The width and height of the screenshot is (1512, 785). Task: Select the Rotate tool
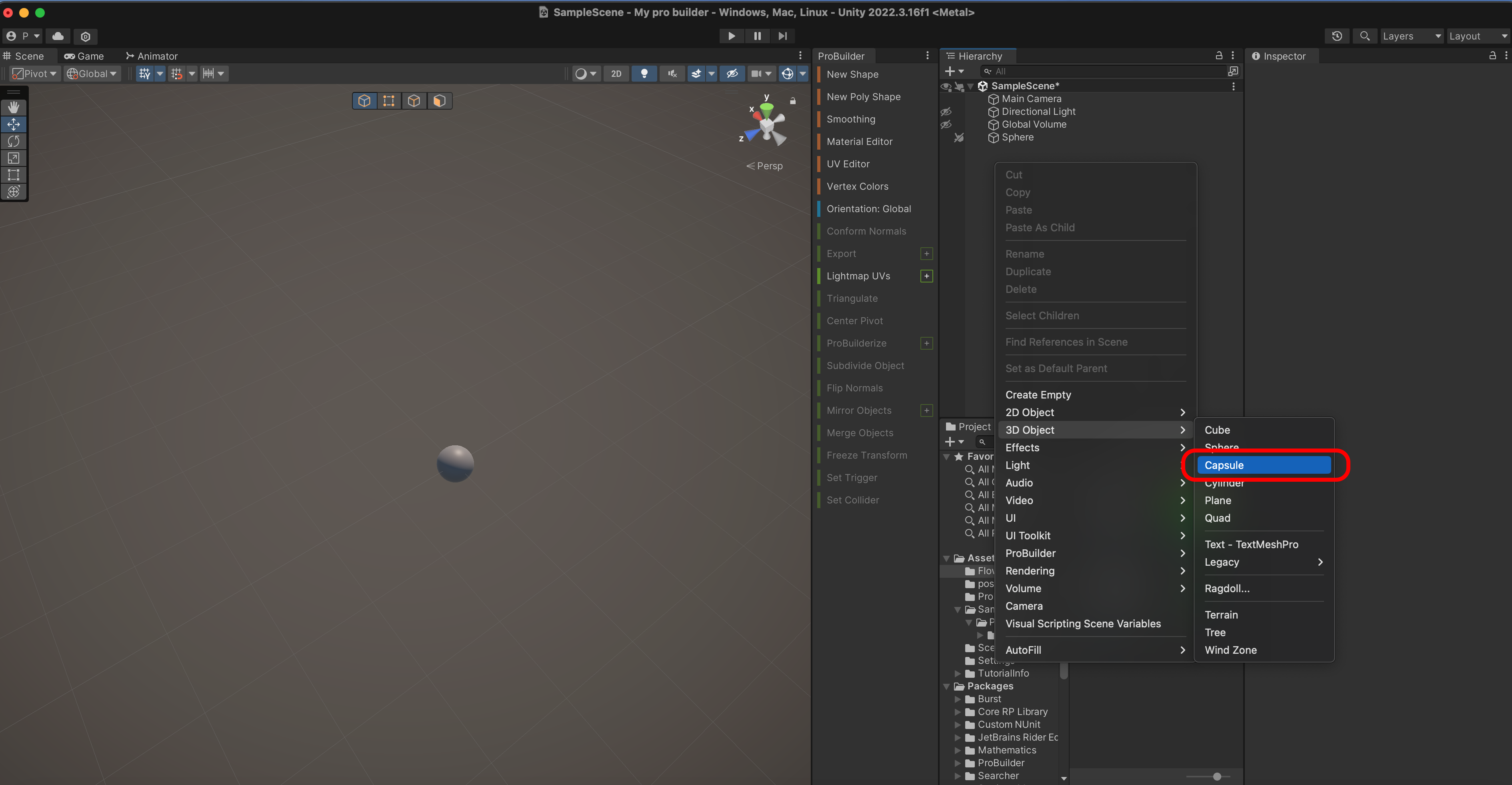click(x=14, y=141)
